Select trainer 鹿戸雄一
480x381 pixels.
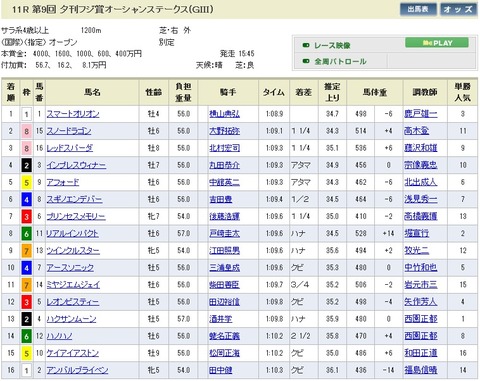point(421,114)
